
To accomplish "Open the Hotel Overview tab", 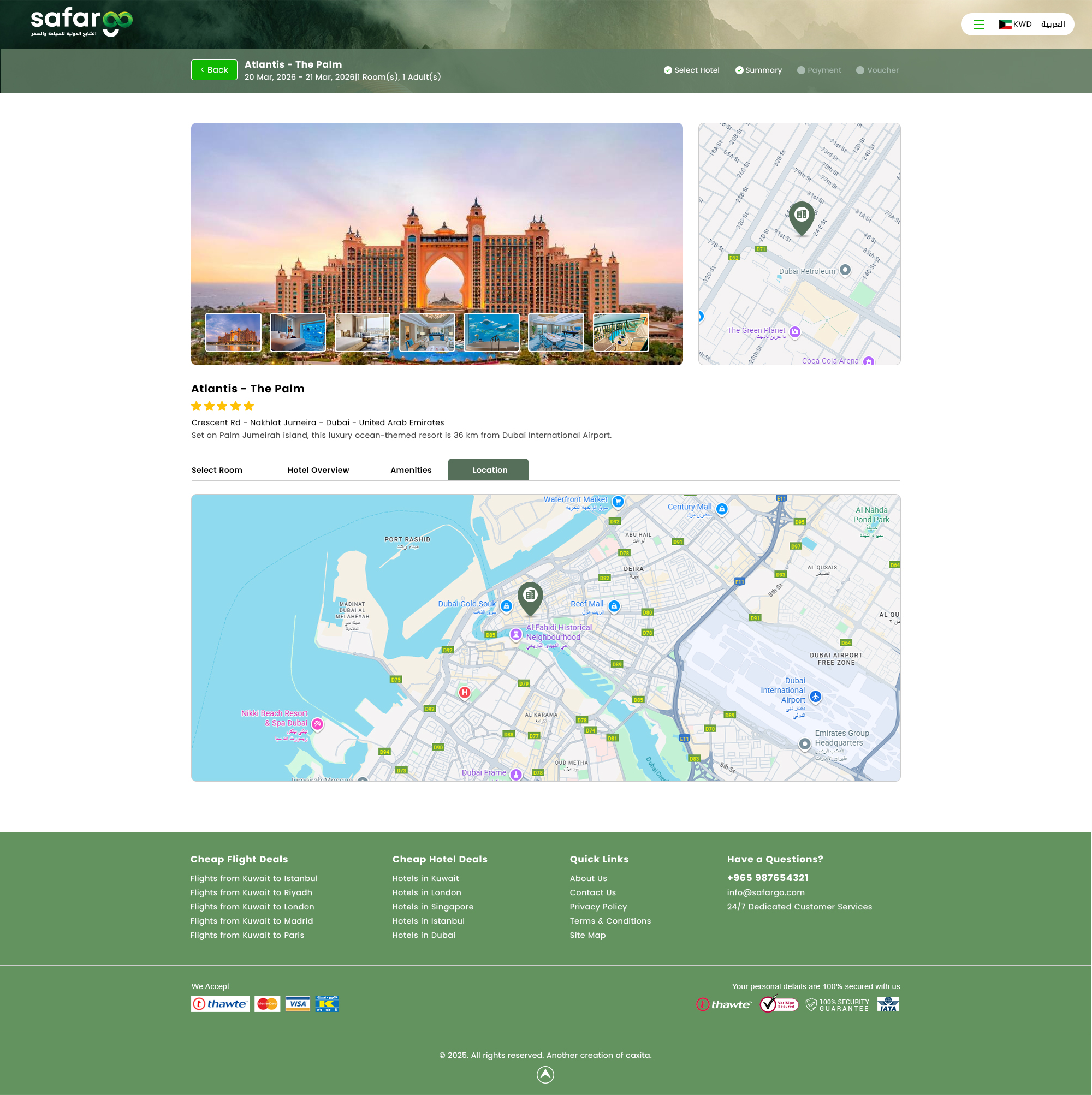I will [318, 470].
